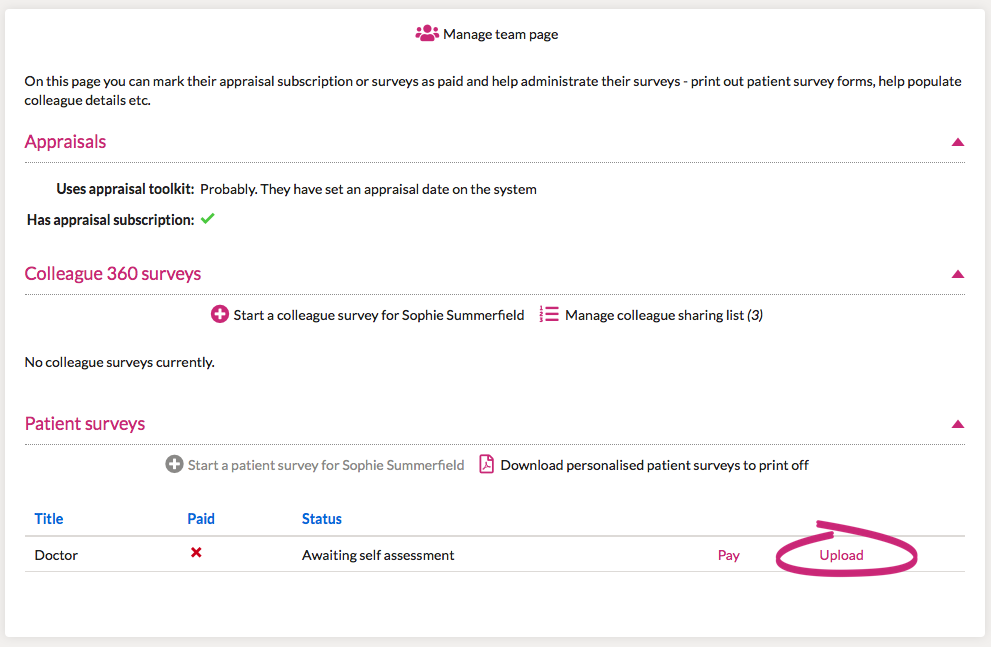This screenshot has width=991, height=647.
Task: Click the plus icon to start colleague survey
Action: click(x=220, y=315)
